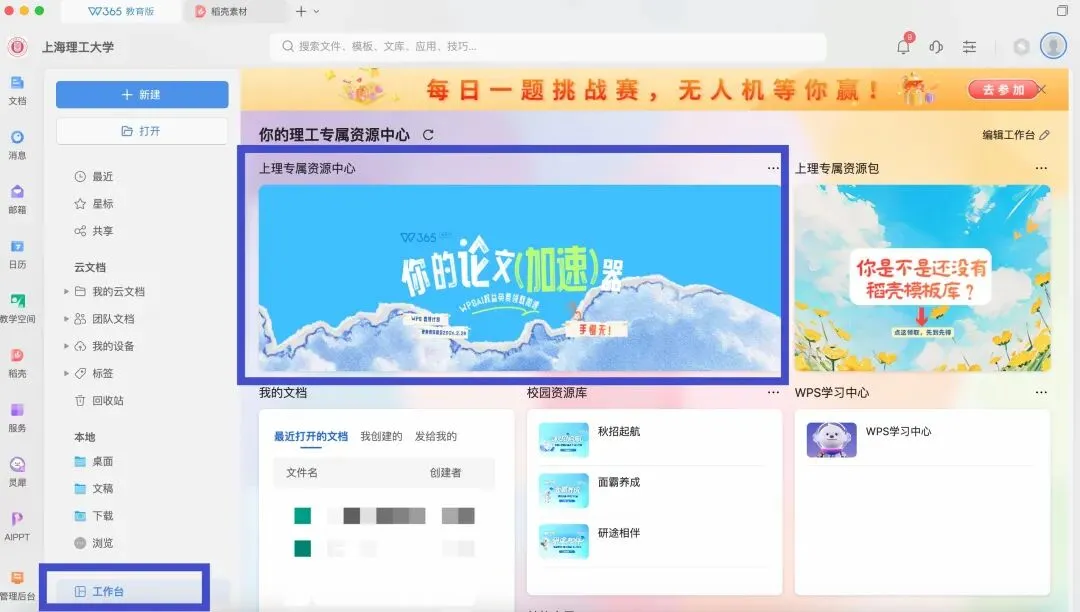The height and width of the screenshot is (612, 1080).
Task: Open 浏览 under 本地
Action: point(94,543)
